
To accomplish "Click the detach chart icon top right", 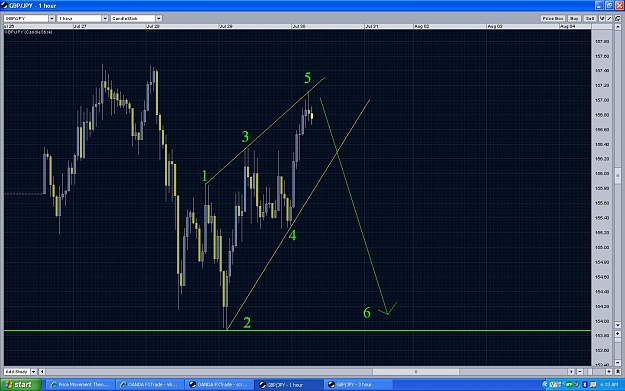I will pos(618,18).
